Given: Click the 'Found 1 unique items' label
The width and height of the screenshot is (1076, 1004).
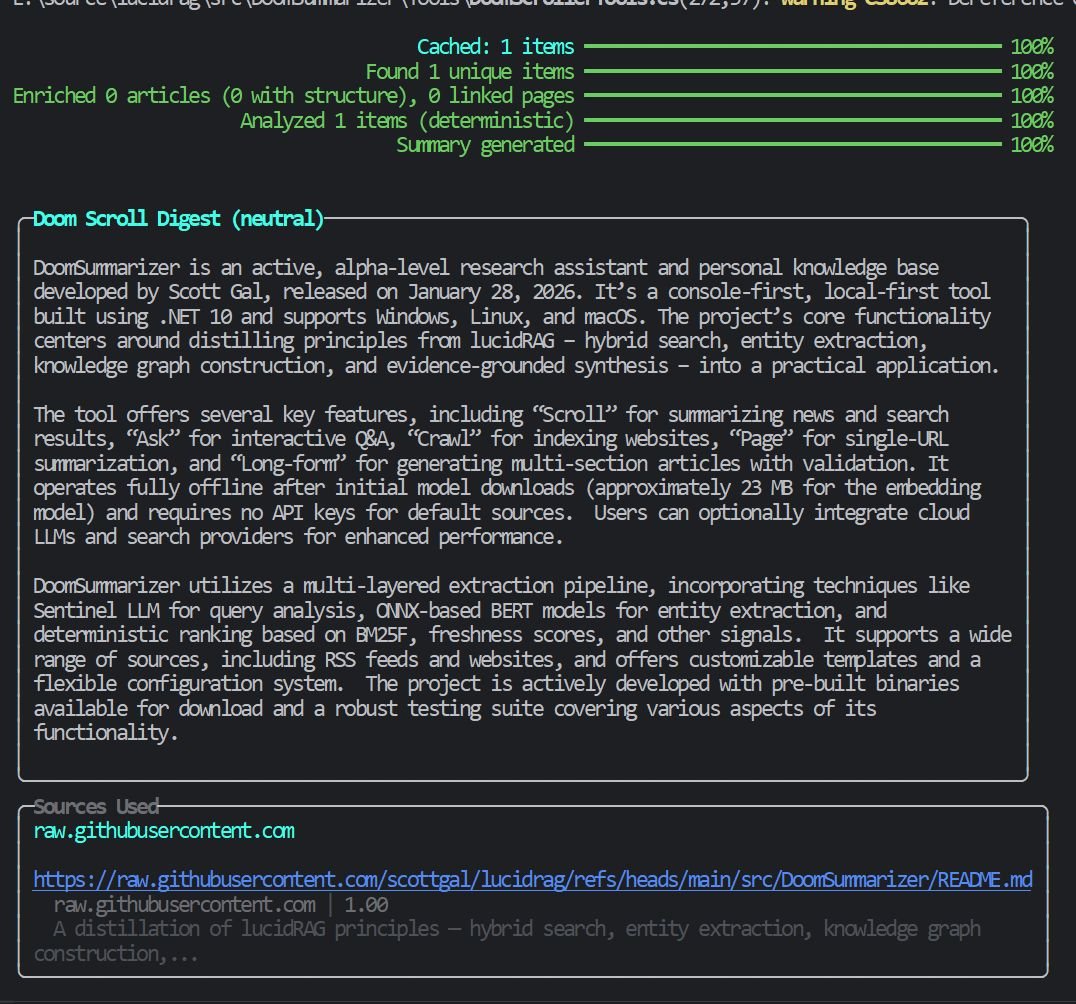Looking at the screenshot, I should tap(470, 71).
